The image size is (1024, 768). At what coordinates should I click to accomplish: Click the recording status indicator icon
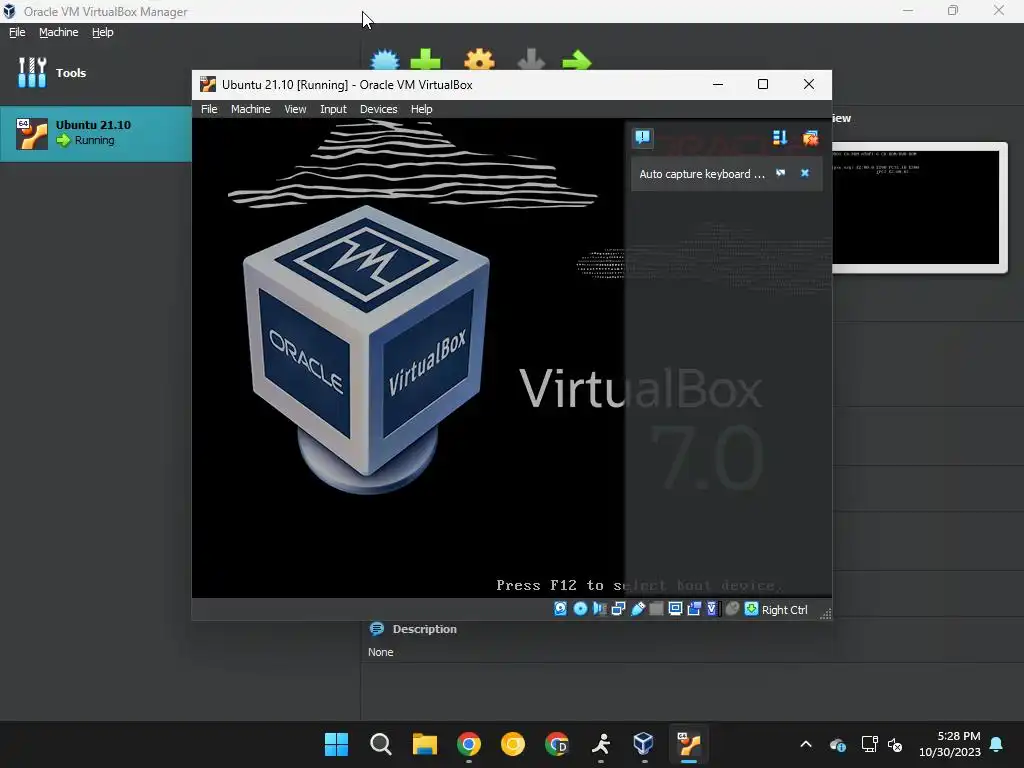click(x=694, y=609)
